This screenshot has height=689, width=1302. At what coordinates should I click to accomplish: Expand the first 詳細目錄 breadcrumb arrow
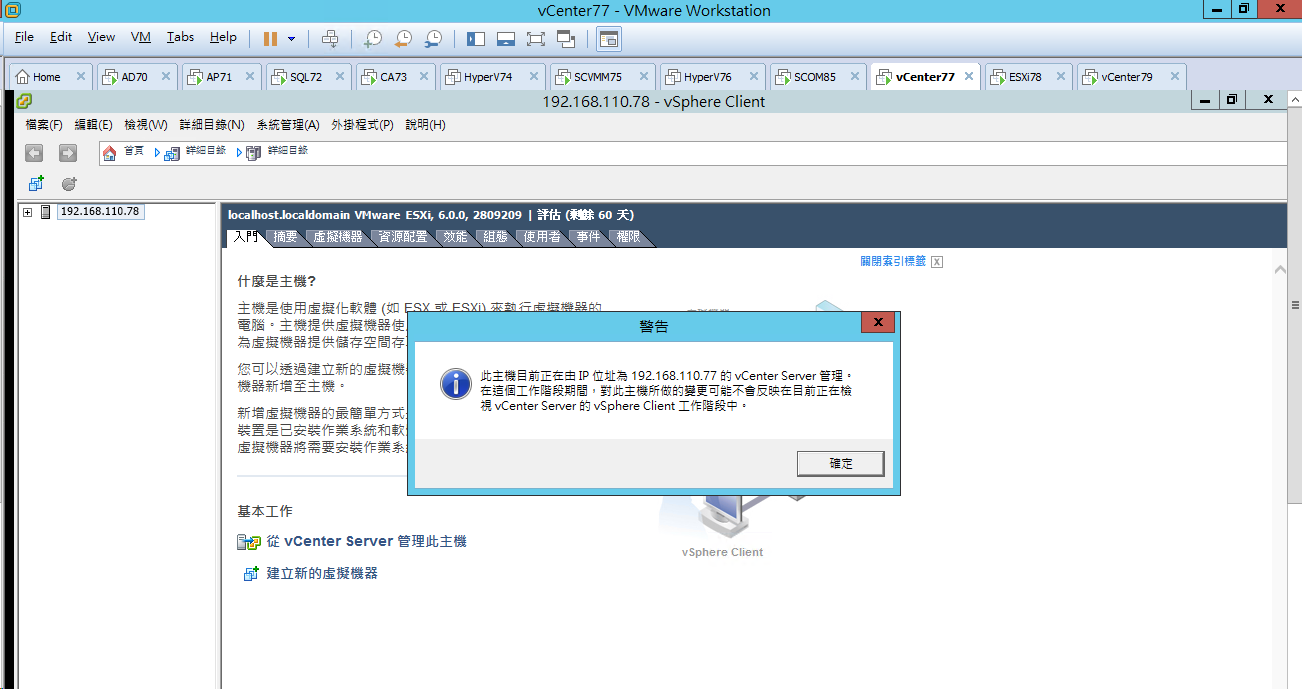157,152
